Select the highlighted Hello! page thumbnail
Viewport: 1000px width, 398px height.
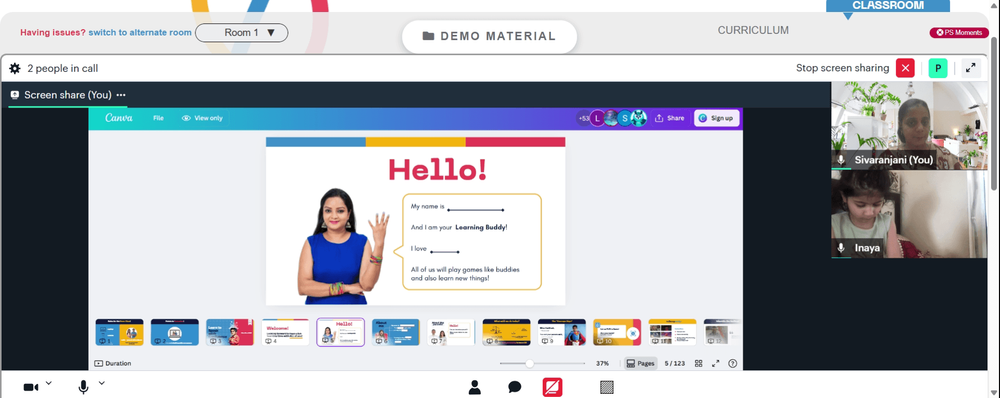(341, 332)
